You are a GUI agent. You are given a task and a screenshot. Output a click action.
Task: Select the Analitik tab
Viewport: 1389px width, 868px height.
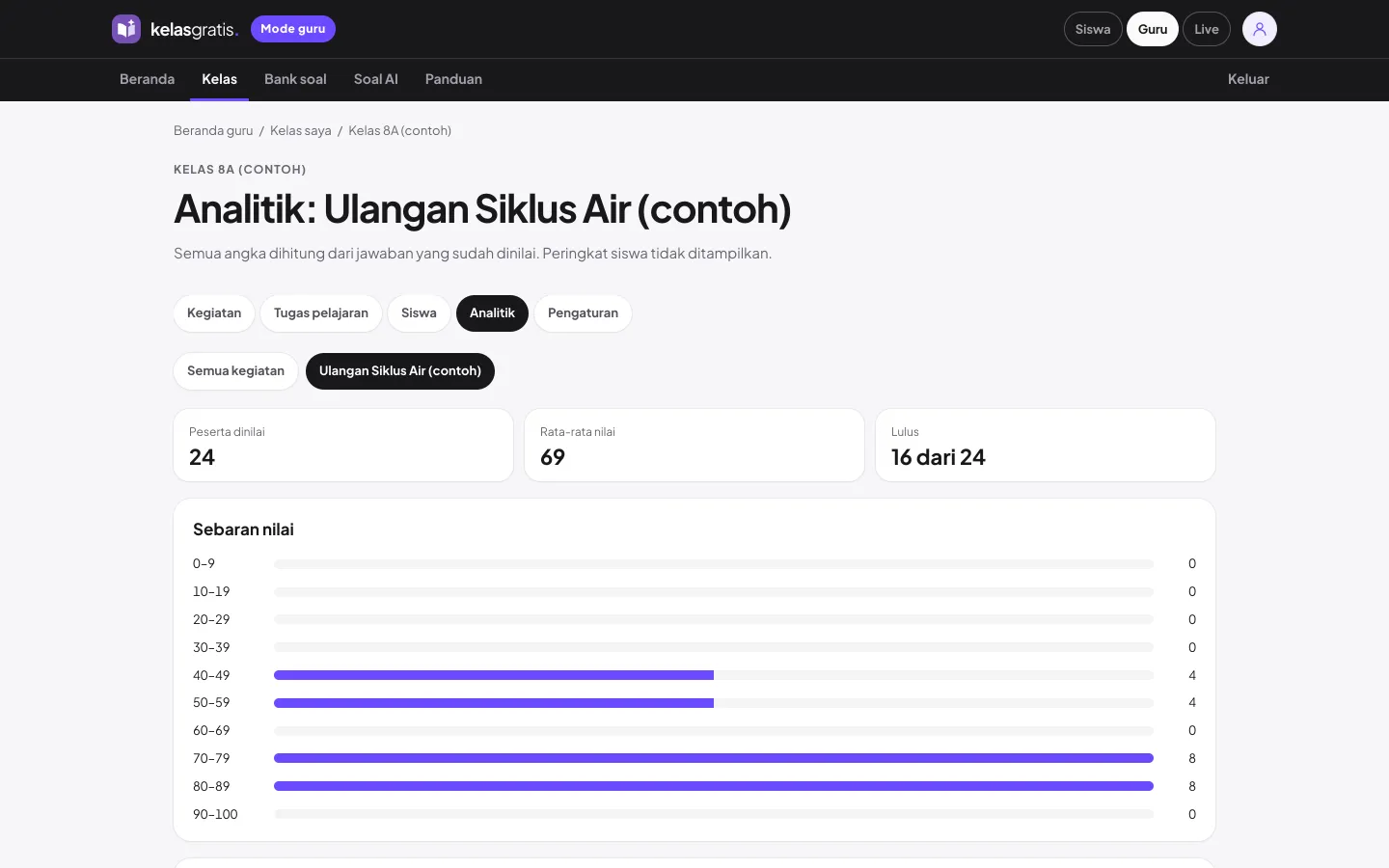click(x=492, y=313)
